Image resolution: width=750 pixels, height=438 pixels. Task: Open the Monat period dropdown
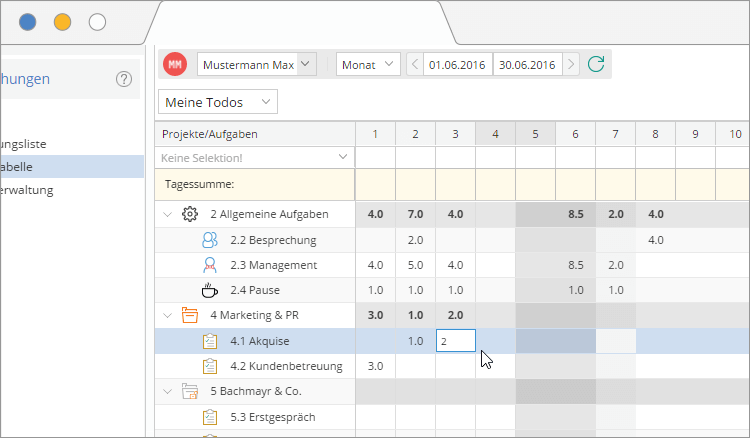tap(368, 65)
